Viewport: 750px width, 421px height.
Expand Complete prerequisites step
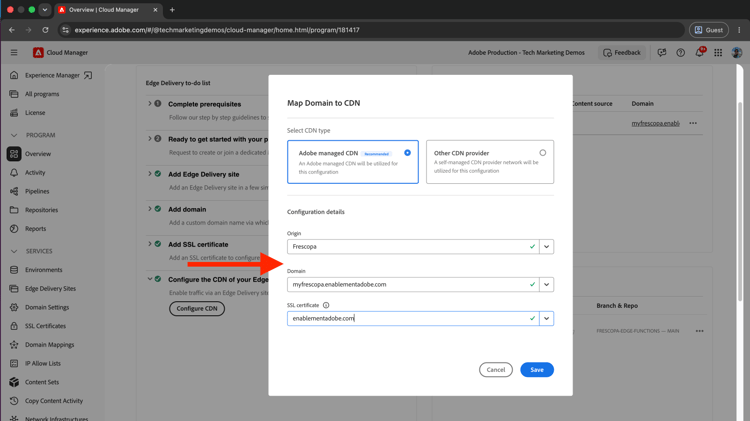(x=150, y=103)
